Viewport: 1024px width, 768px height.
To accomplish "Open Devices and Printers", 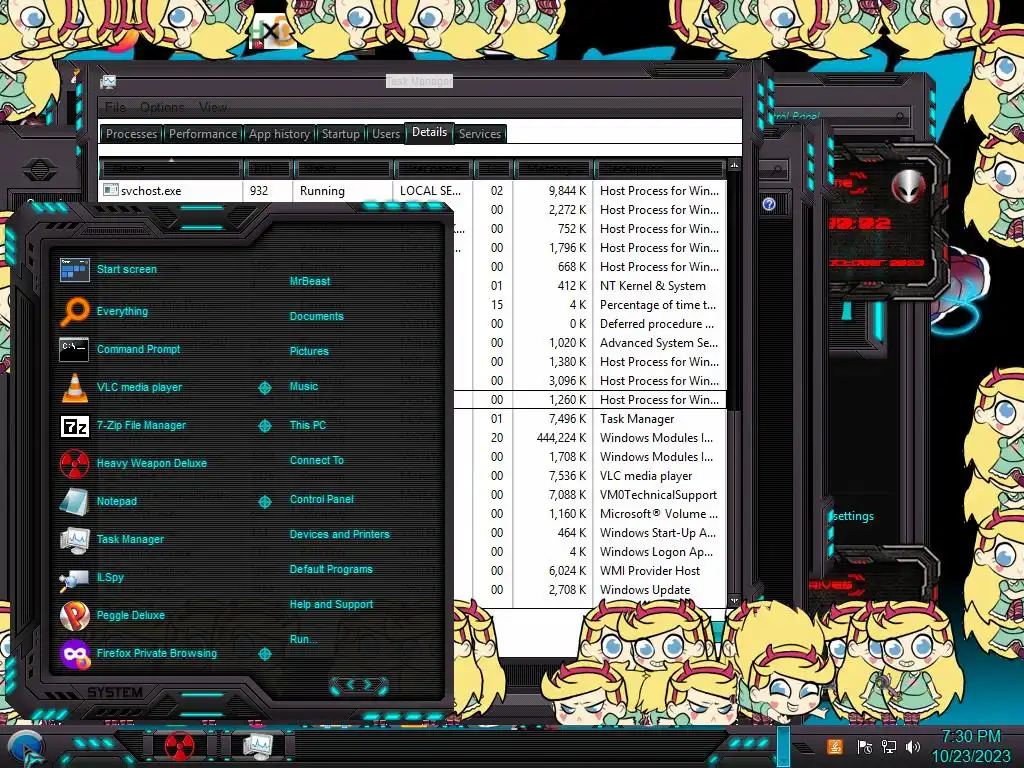I will [x=340, y=534].
